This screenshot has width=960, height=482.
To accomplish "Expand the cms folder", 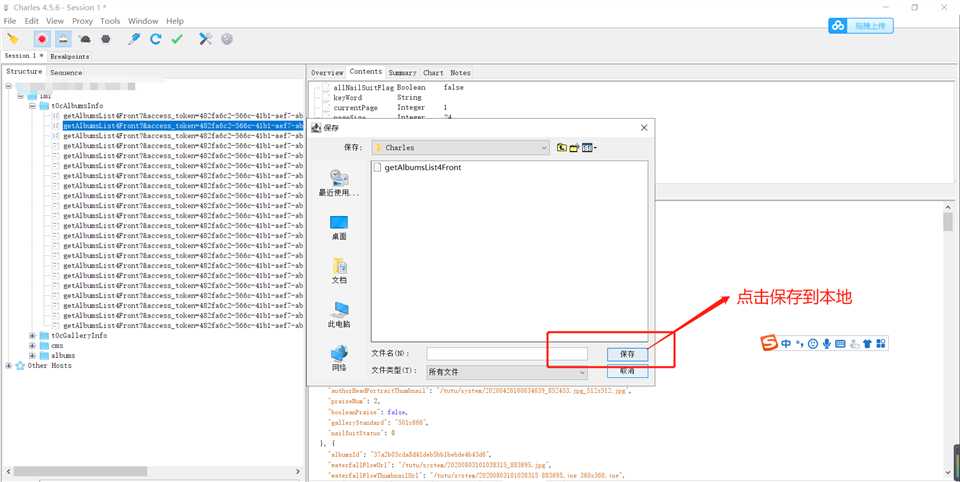I will [32, 345].
